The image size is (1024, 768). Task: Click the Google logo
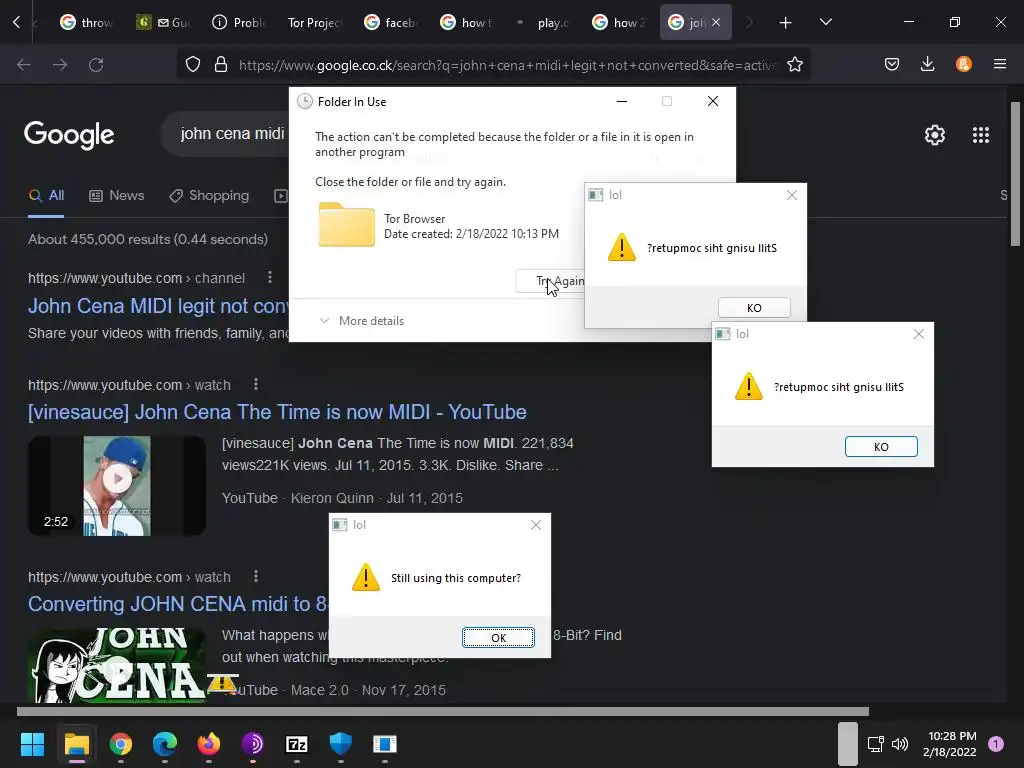click(x=69, y=135)
